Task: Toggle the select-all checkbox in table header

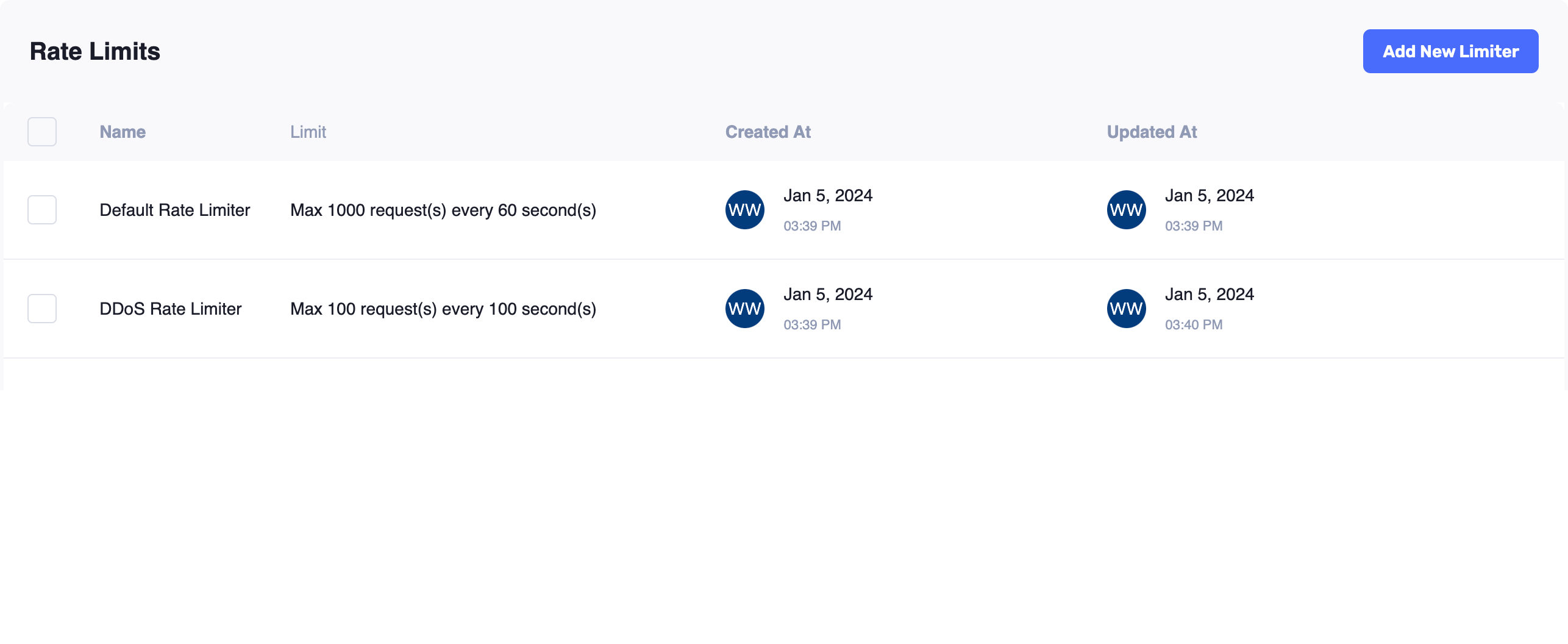Action: click(42, 132)
